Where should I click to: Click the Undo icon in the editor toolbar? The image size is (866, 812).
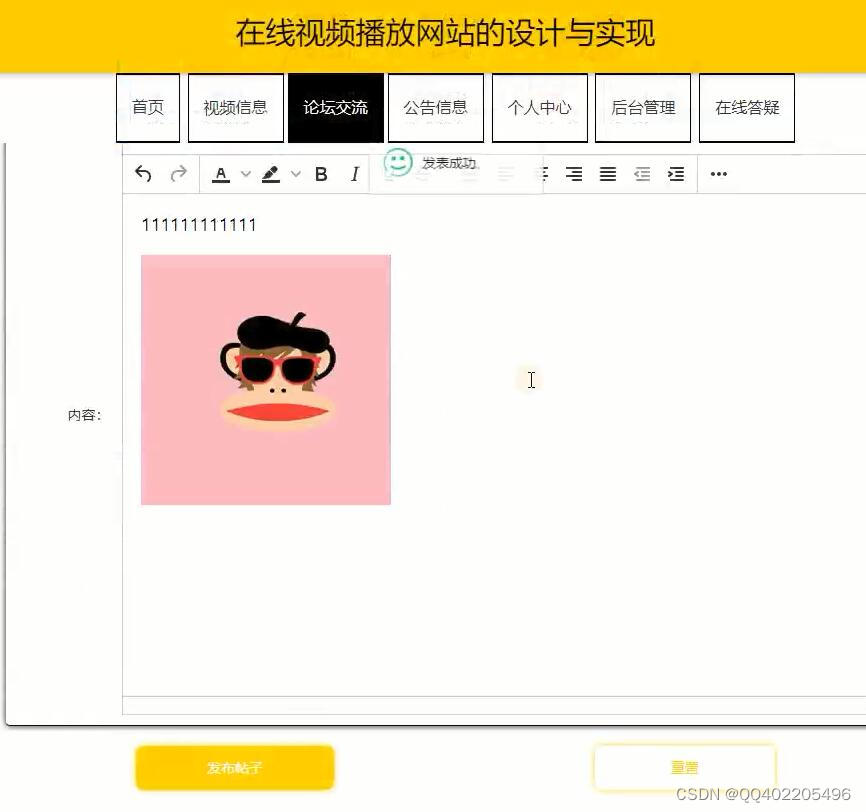point(142,174)
